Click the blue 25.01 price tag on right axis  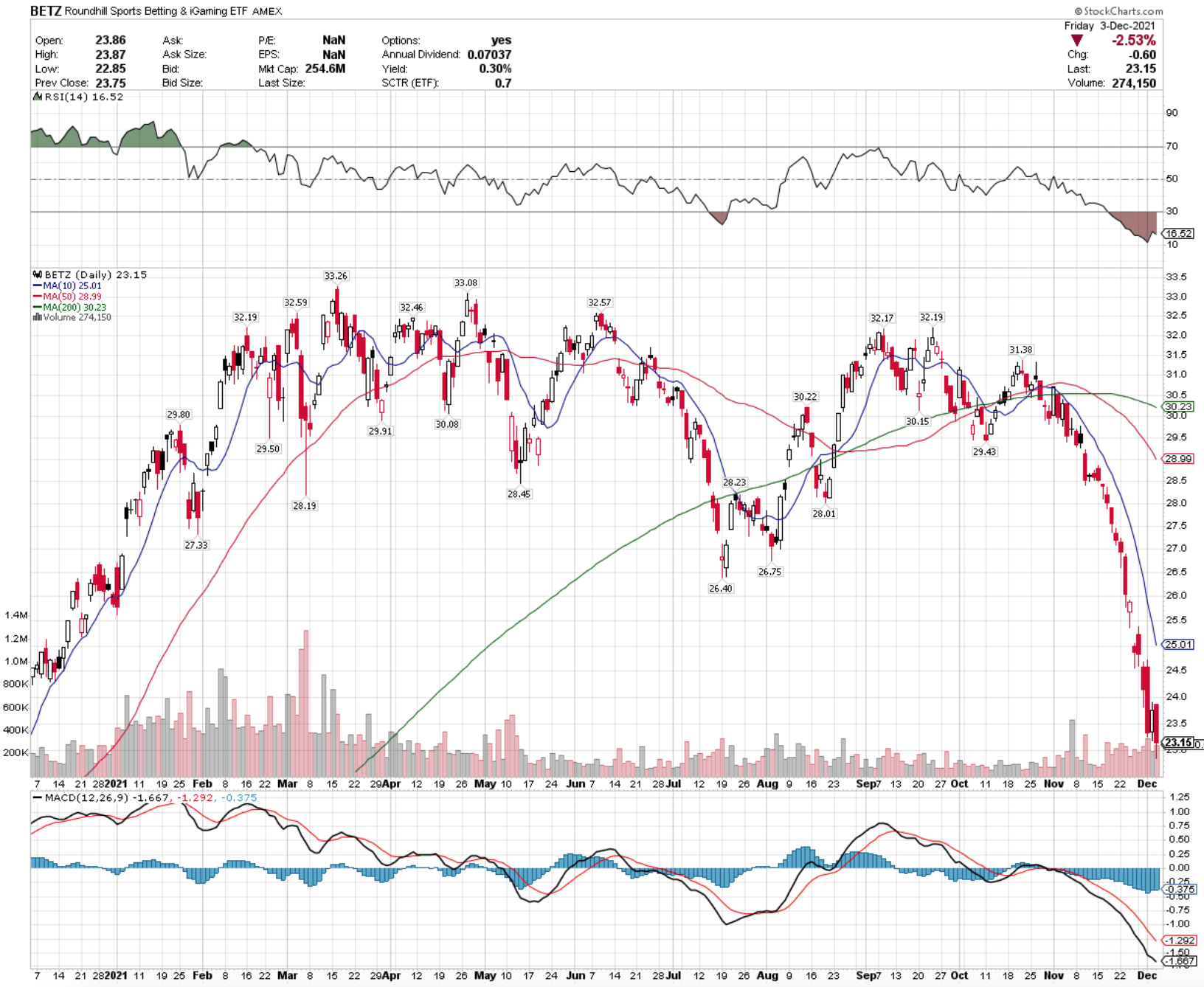point(1179,645)
